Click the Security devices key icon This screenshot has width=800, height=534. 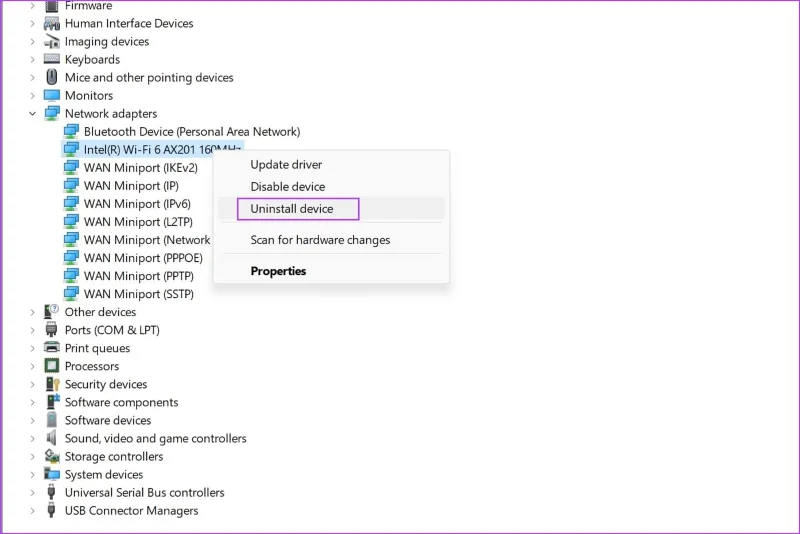53,384
